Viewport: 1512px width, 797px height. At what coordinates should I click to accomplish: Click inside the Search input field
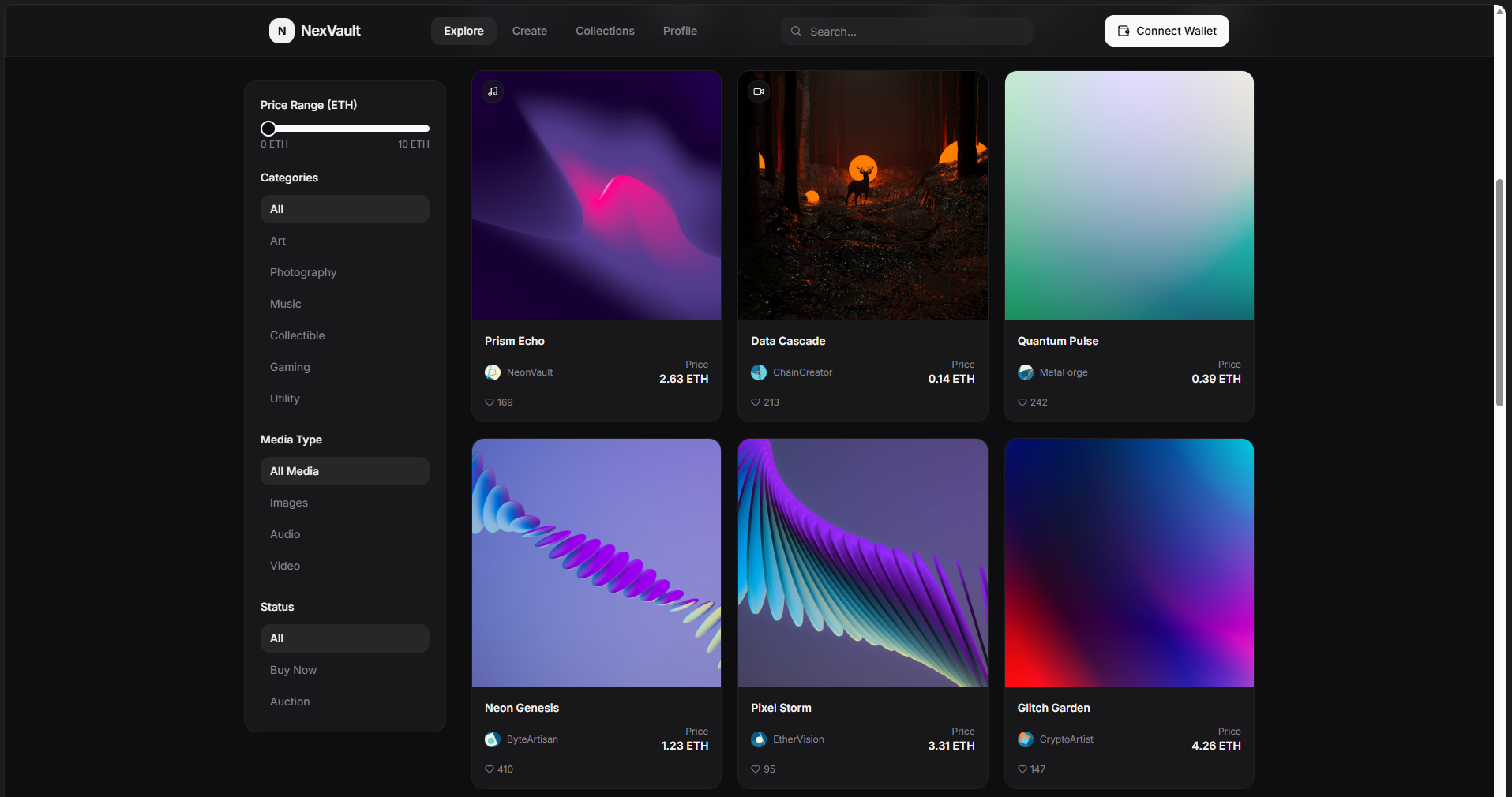906,31
